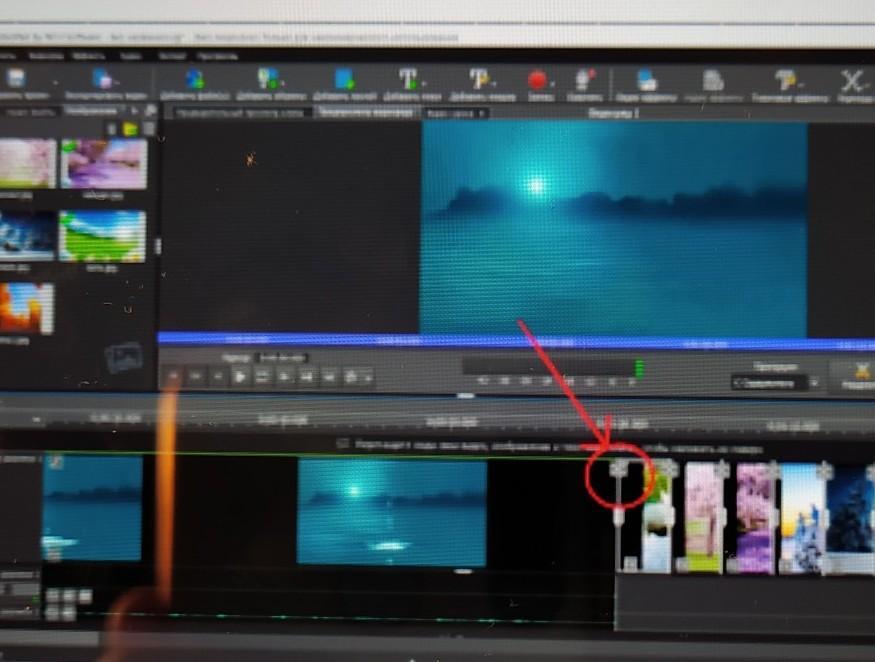875x662 pixels.
Task: Click the icon at far right of playback bar
Action: [x=860, y=371]
